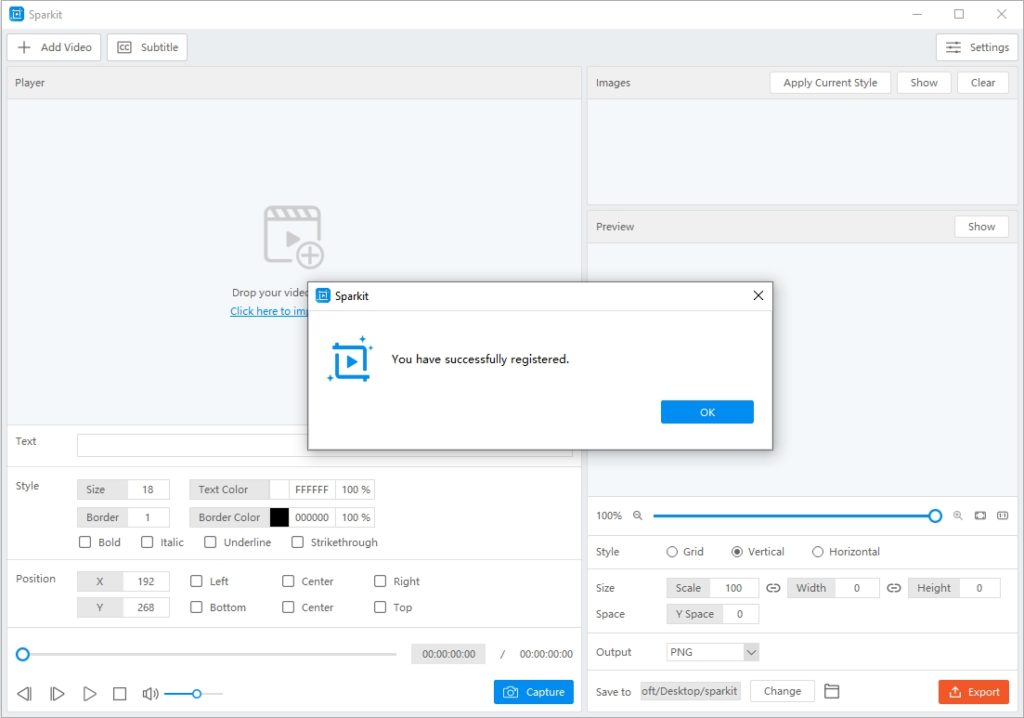The height and width of the screenshot is (718, 1024).
Task: Open the Subtitle tool
Action: pyautogui.click(x=147, y=47)
